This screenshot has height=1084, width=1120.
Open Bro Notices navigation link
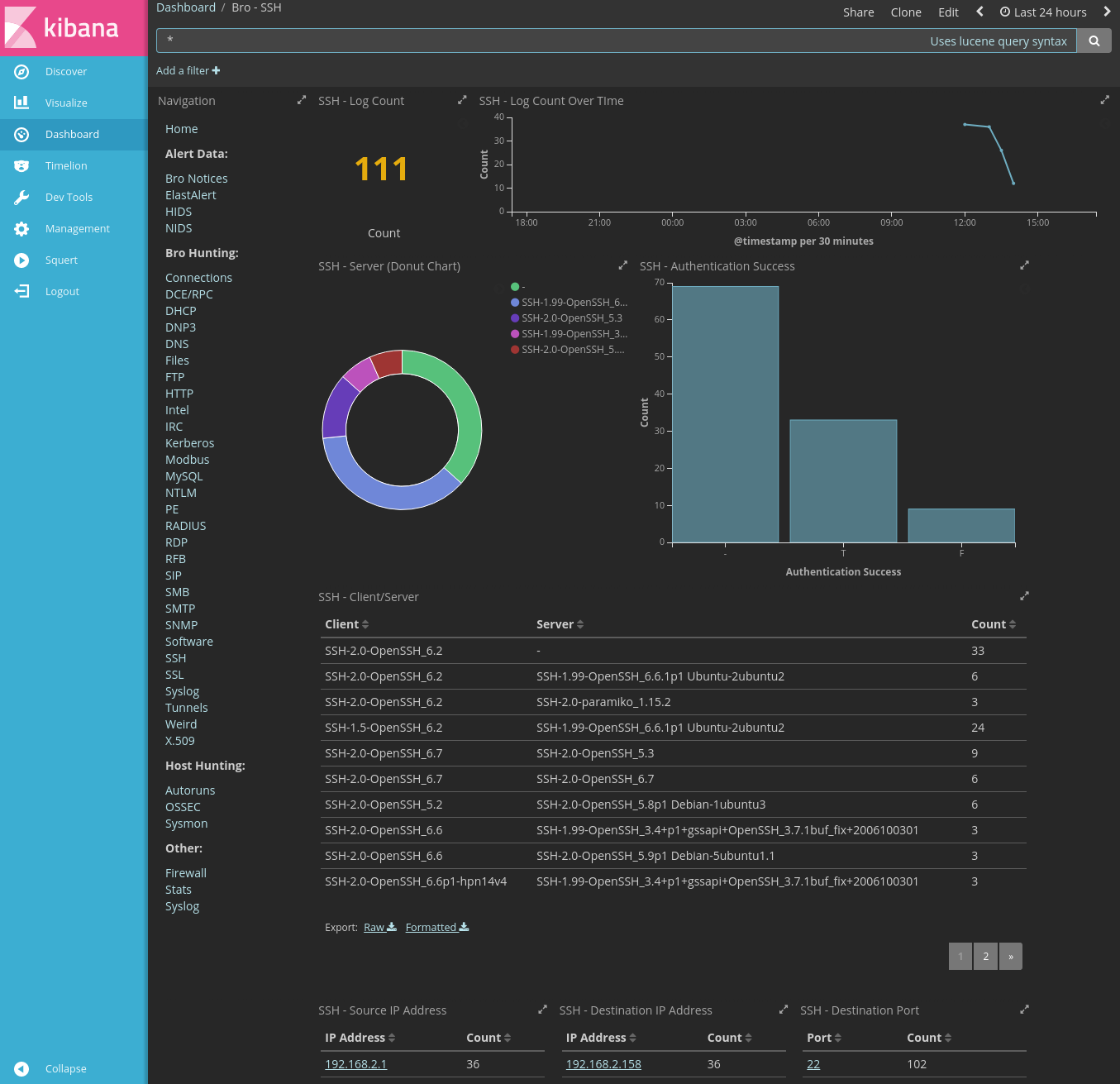coord(196,179)
